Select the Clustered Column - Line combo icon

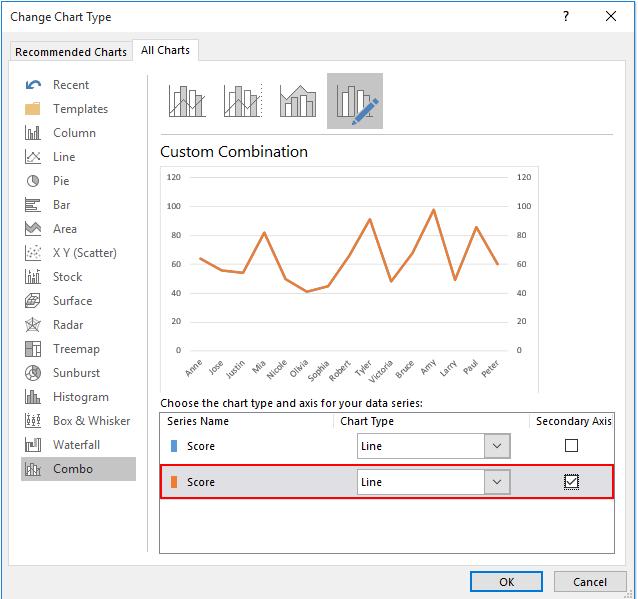click(187, 101)
